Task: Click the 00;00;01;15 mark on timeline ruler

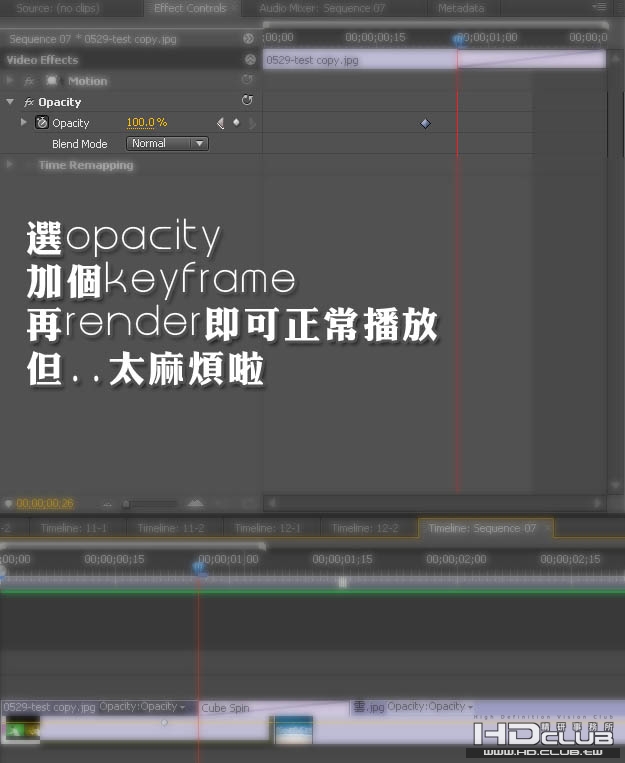Action: pyautogui.click(x=342, y=559)
